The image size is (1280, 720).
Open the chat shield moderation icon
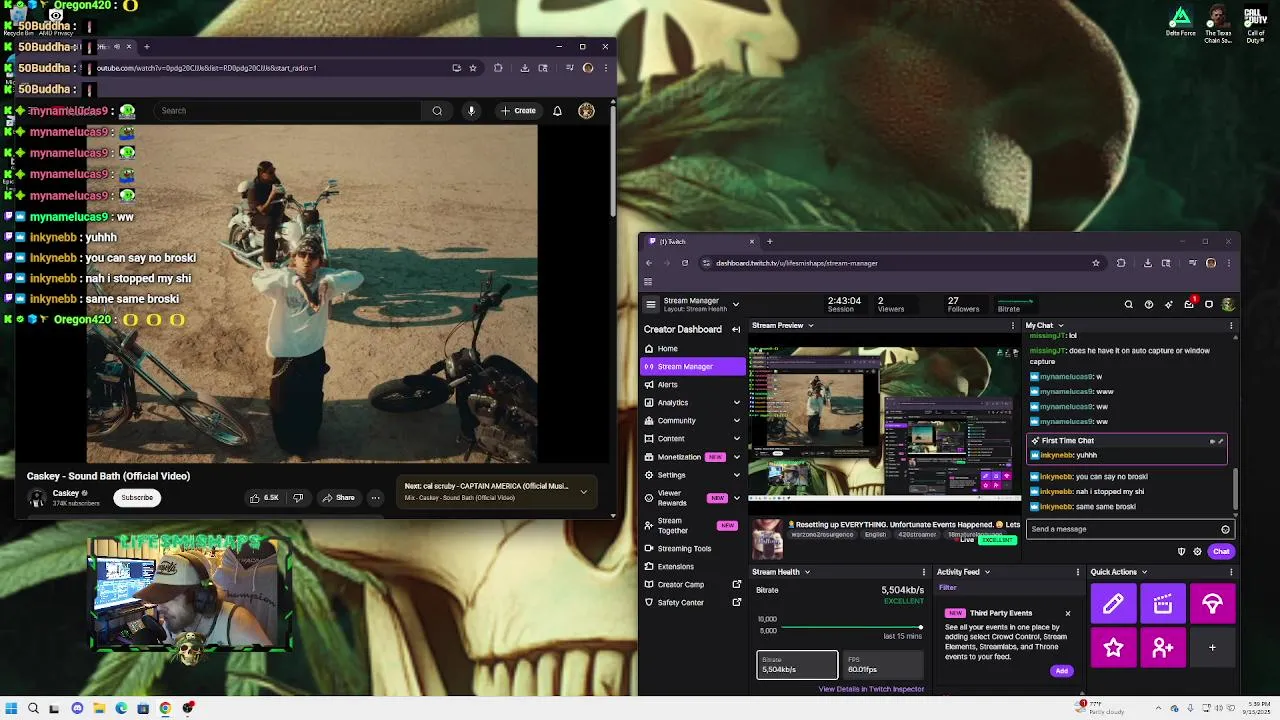pos(1181,551)
